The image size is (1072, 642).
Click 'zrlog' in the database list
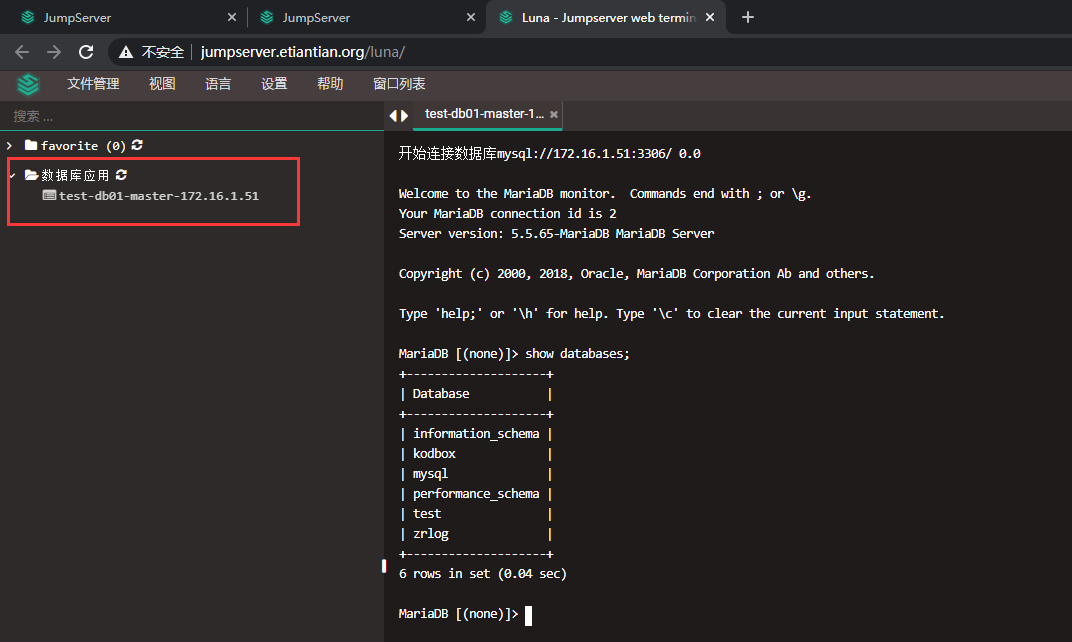click(x=431, y=533)
